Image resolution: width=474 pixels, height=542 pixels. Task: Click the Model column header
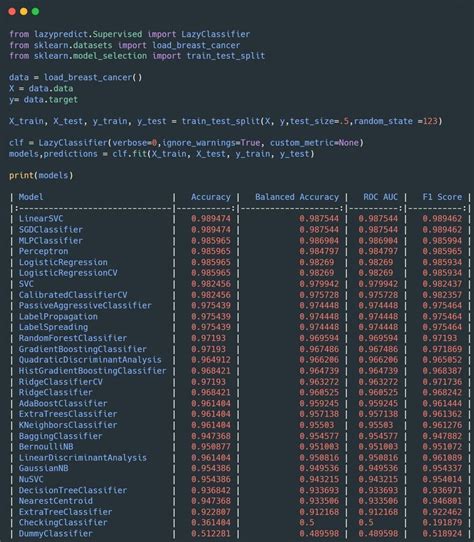coord(31,197)
